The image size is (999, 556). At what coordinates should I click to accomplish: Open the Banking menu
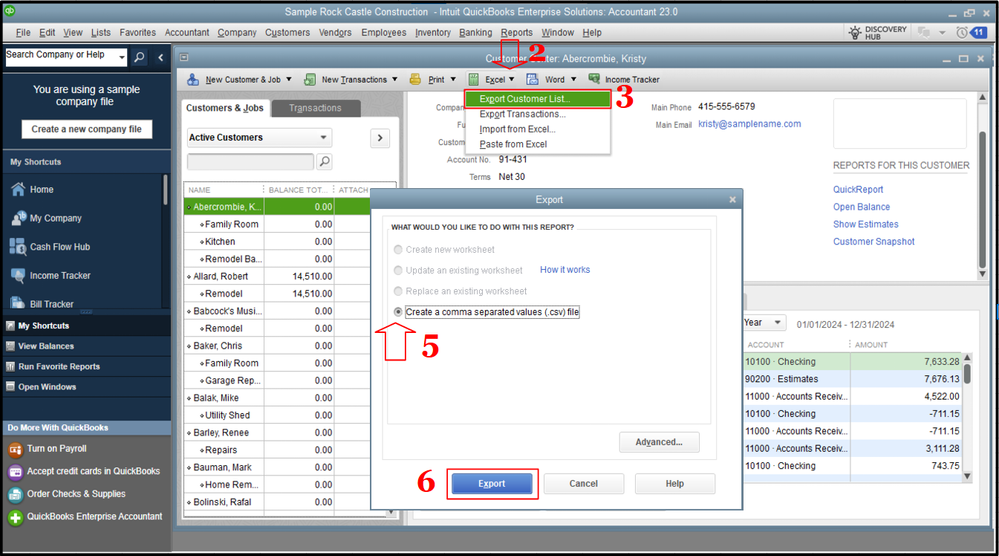click(x=475, y=32)
